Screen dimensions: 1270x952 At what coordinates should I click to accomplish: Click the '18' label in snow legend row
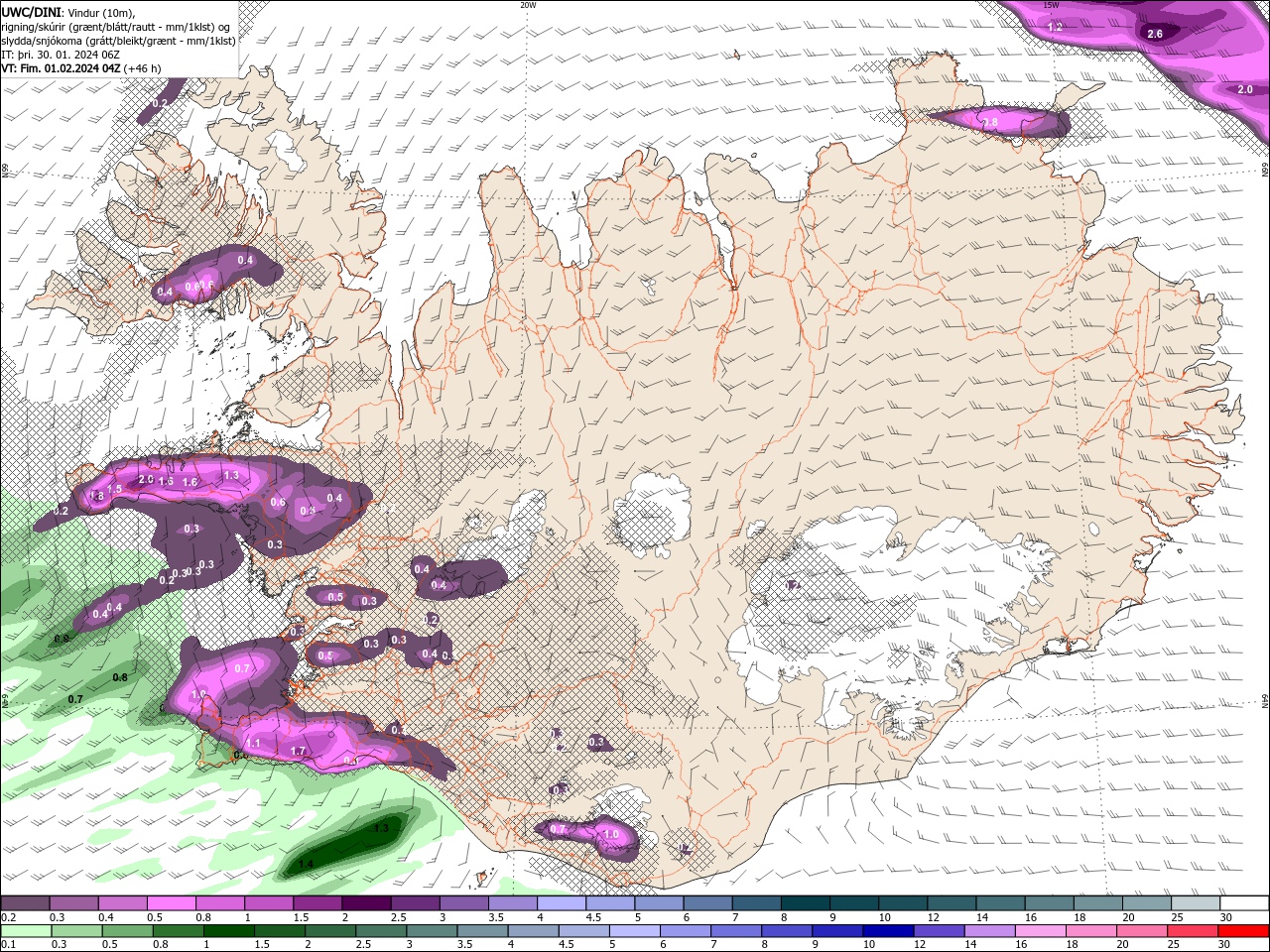coord(1079,917)
